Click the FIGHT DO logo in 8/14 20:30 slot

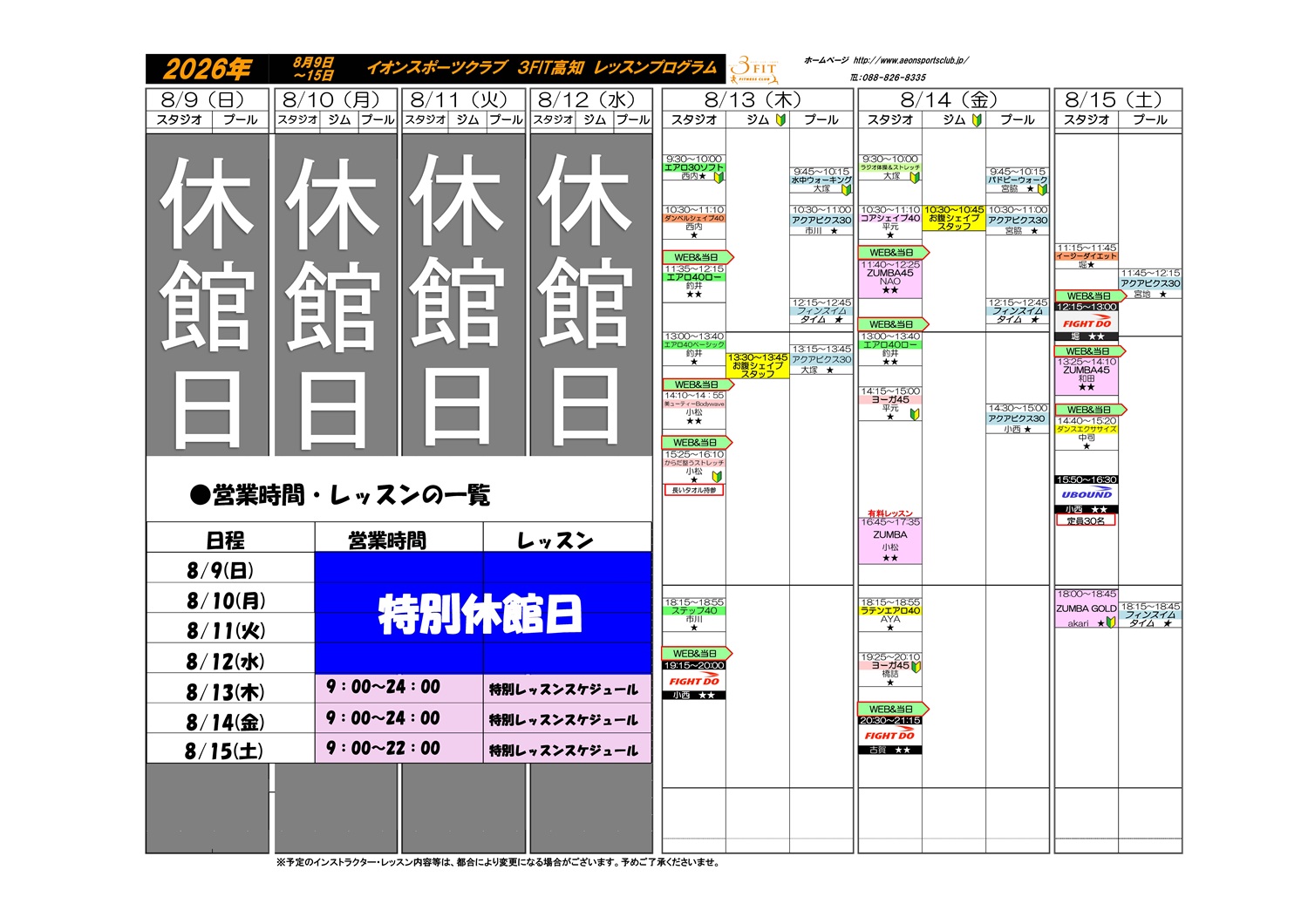pyautogui.click(x=890, y=735)
